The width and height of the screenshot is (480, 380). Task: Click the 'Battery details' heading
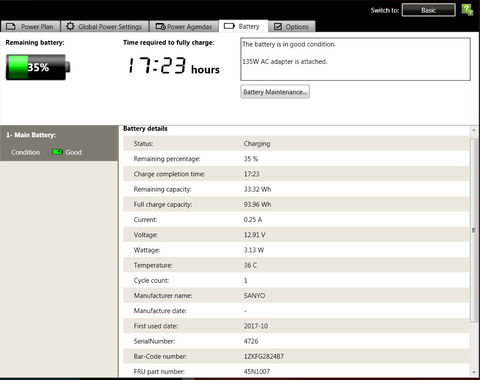click(x=145, y=129)
